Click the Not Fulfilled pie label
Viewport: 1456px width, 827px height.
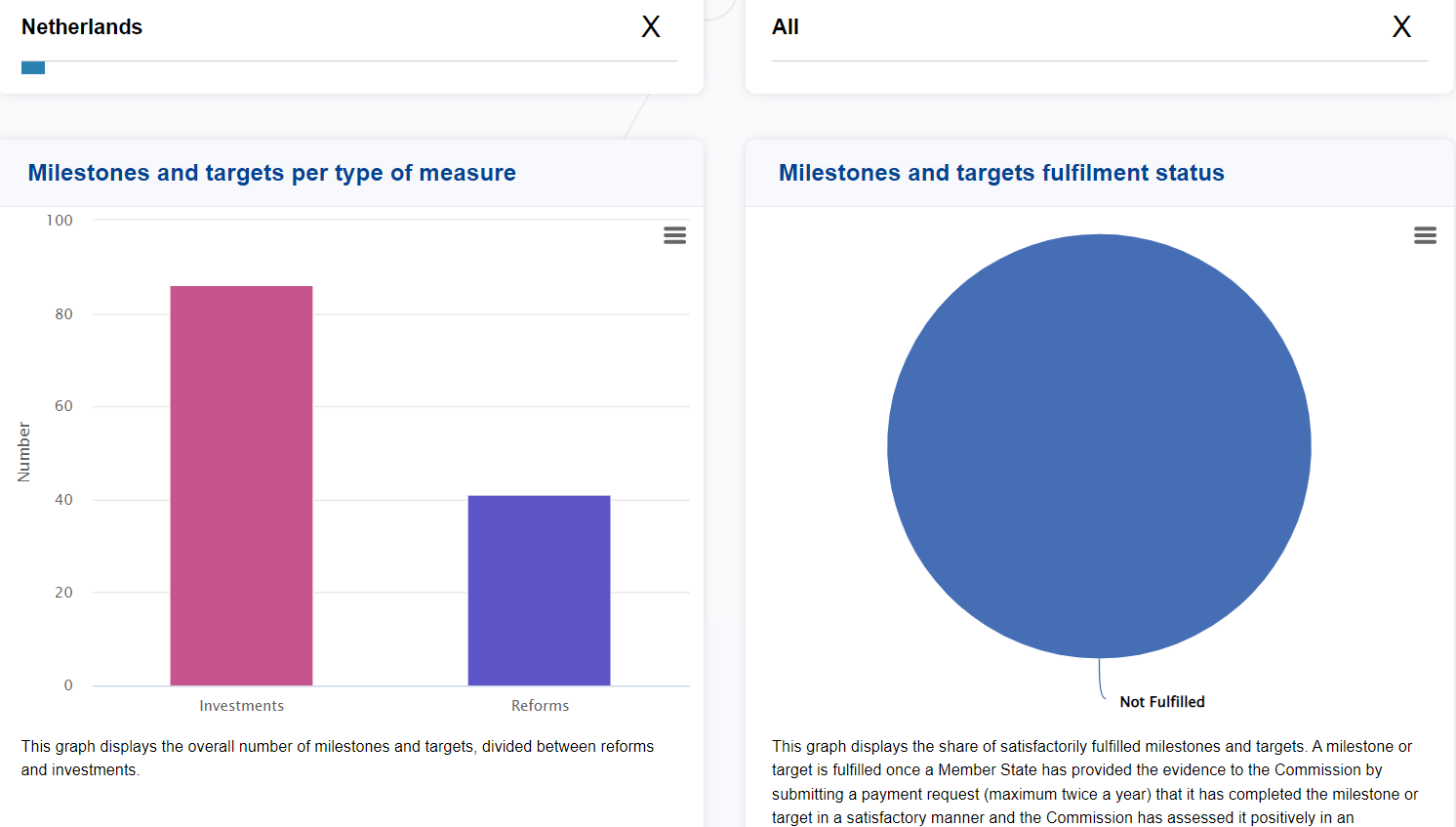1161,702
